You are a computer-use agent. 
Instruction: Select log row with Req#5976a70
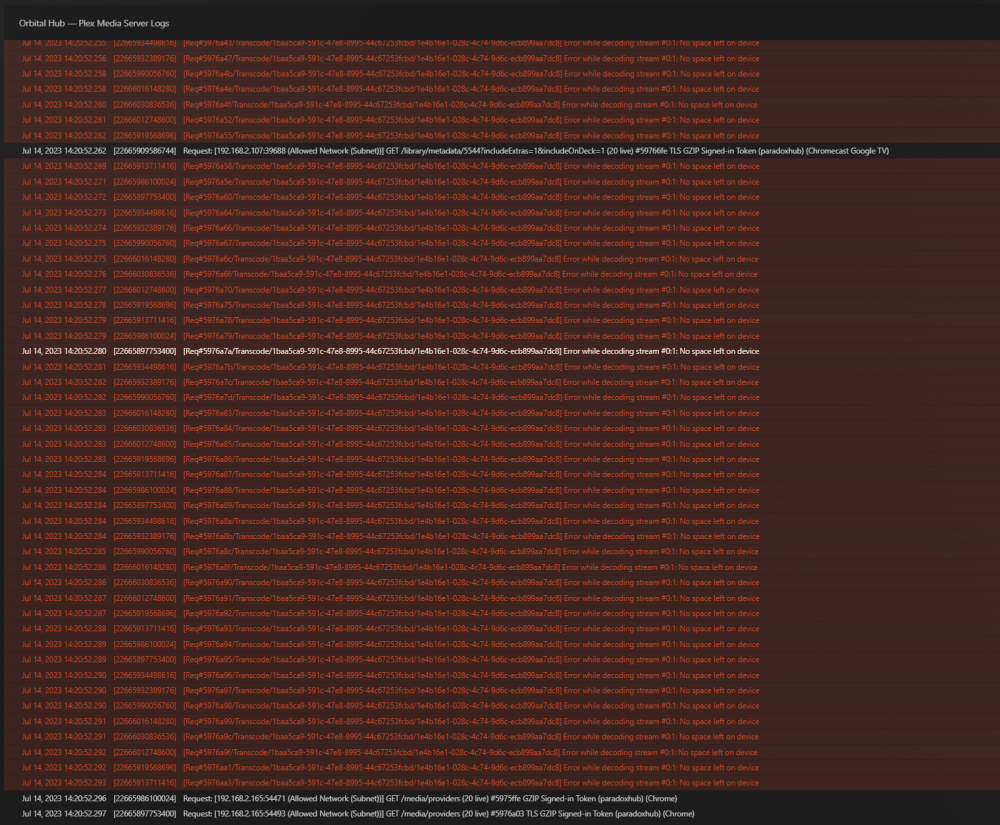point(500,290)
